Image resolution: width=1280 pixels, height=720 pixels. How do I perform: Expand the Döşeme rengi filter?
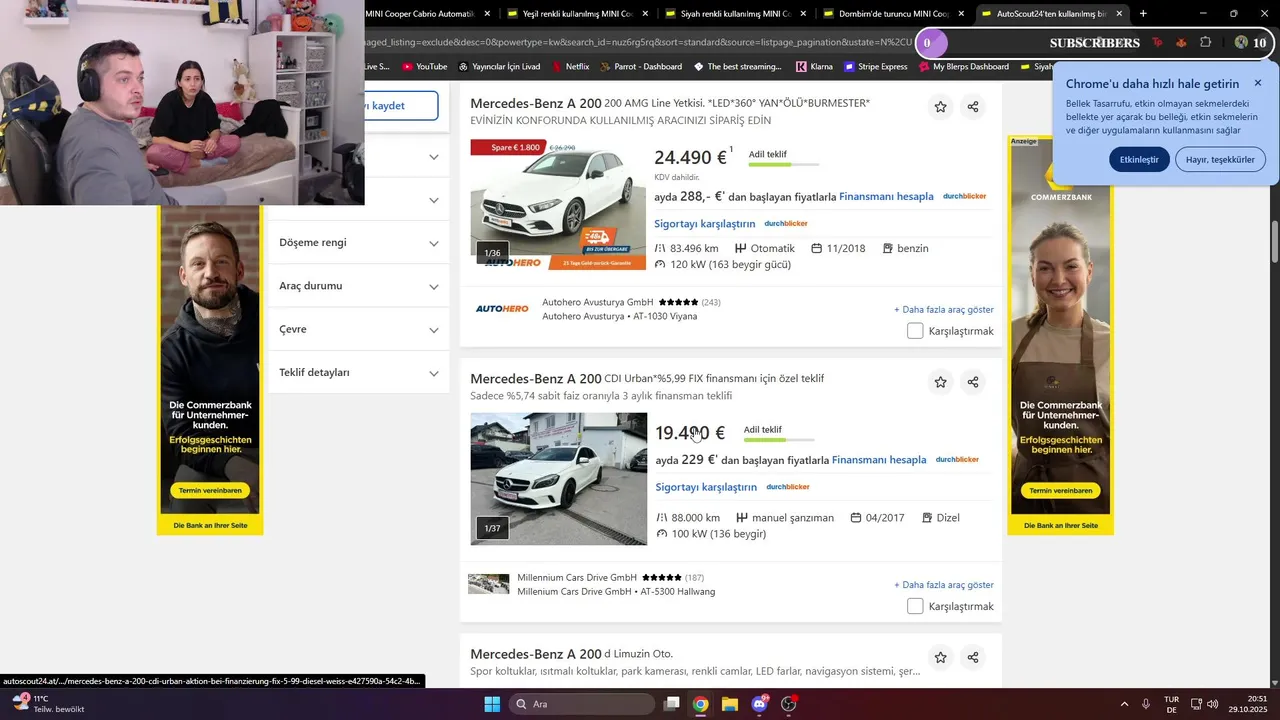click(x=358, y=243)
